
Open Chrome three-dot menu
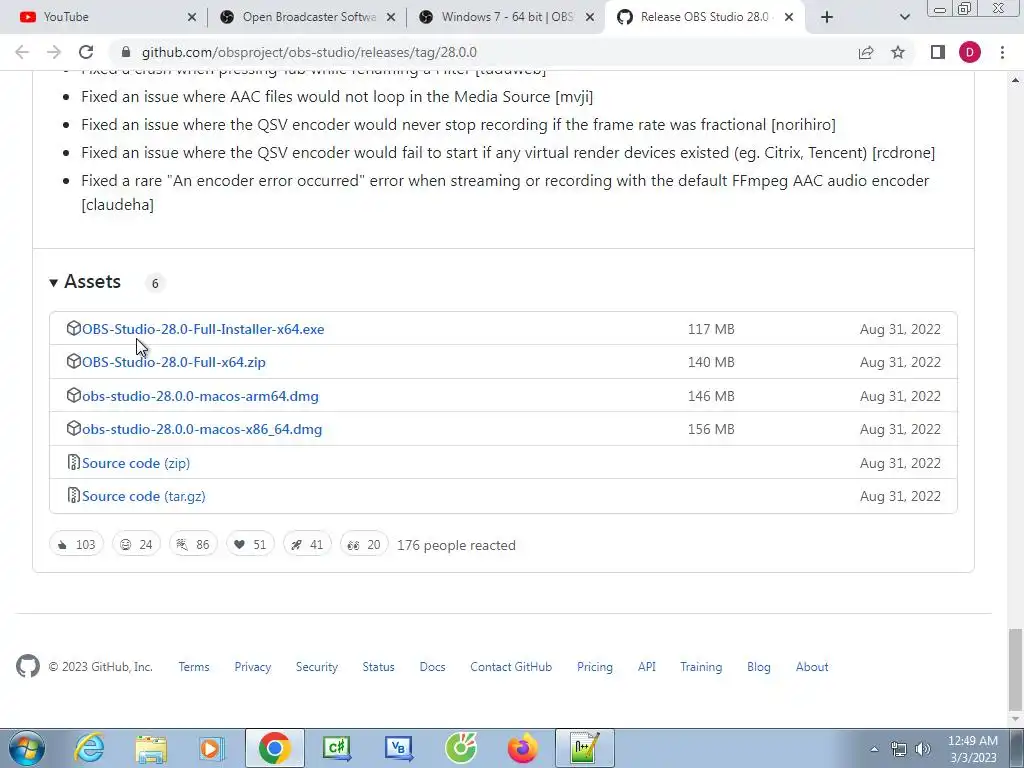[1002, 52]
